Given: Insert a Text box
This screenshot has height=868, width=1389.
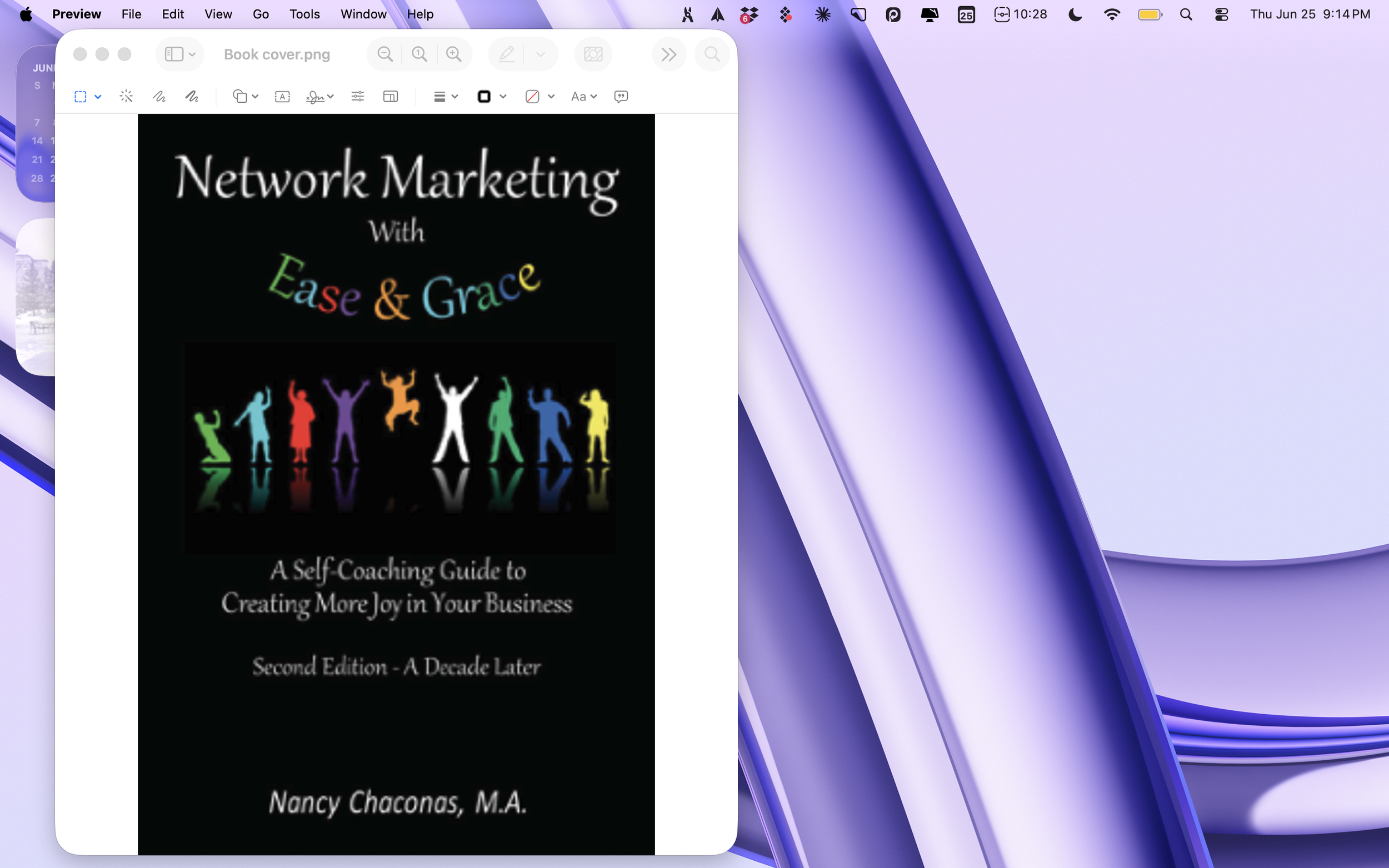Looking at the screenshot, I should tap(282, 97).
